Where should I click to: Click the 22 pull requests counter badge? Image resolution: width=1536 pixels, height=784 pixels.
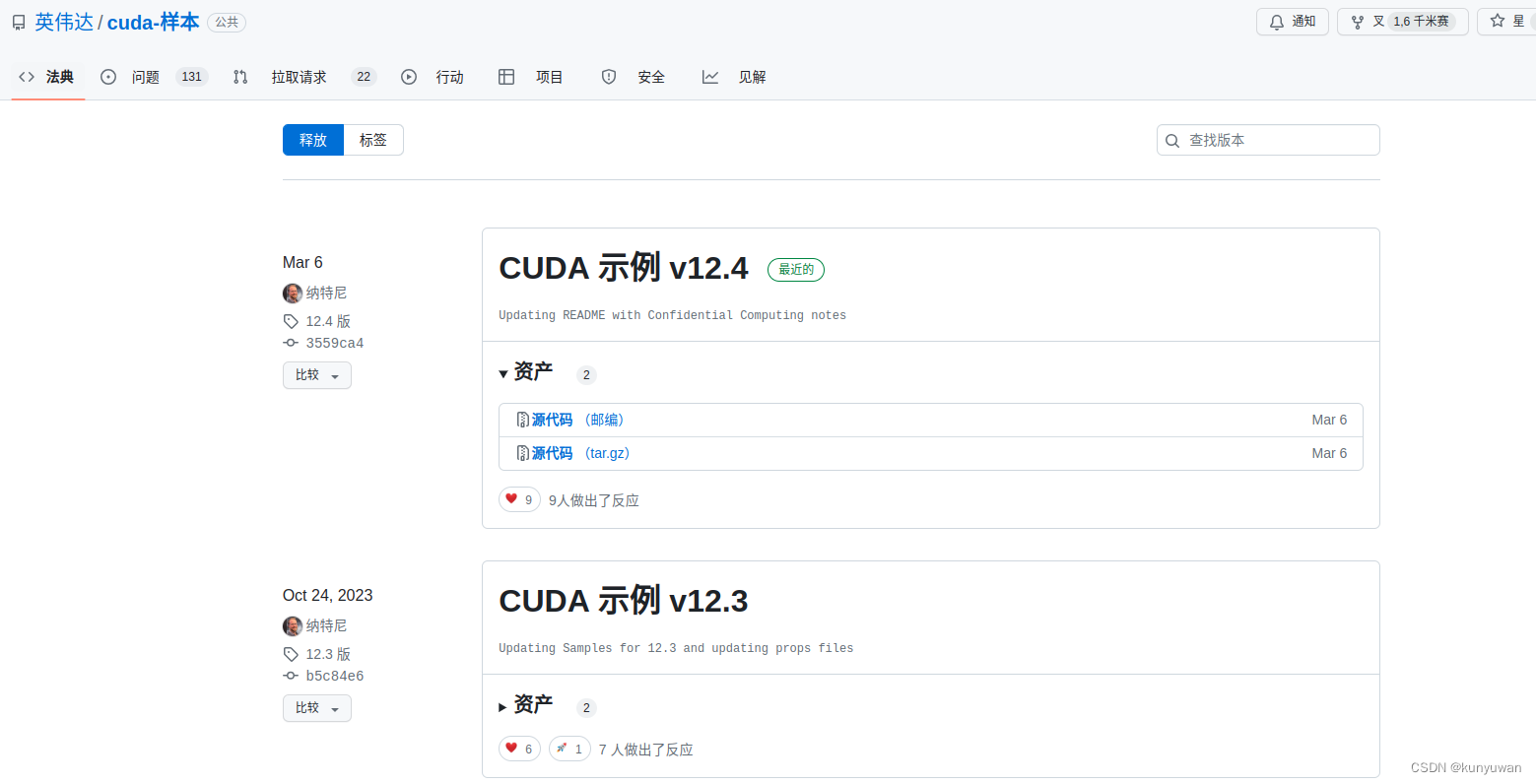tap(364, 77)
